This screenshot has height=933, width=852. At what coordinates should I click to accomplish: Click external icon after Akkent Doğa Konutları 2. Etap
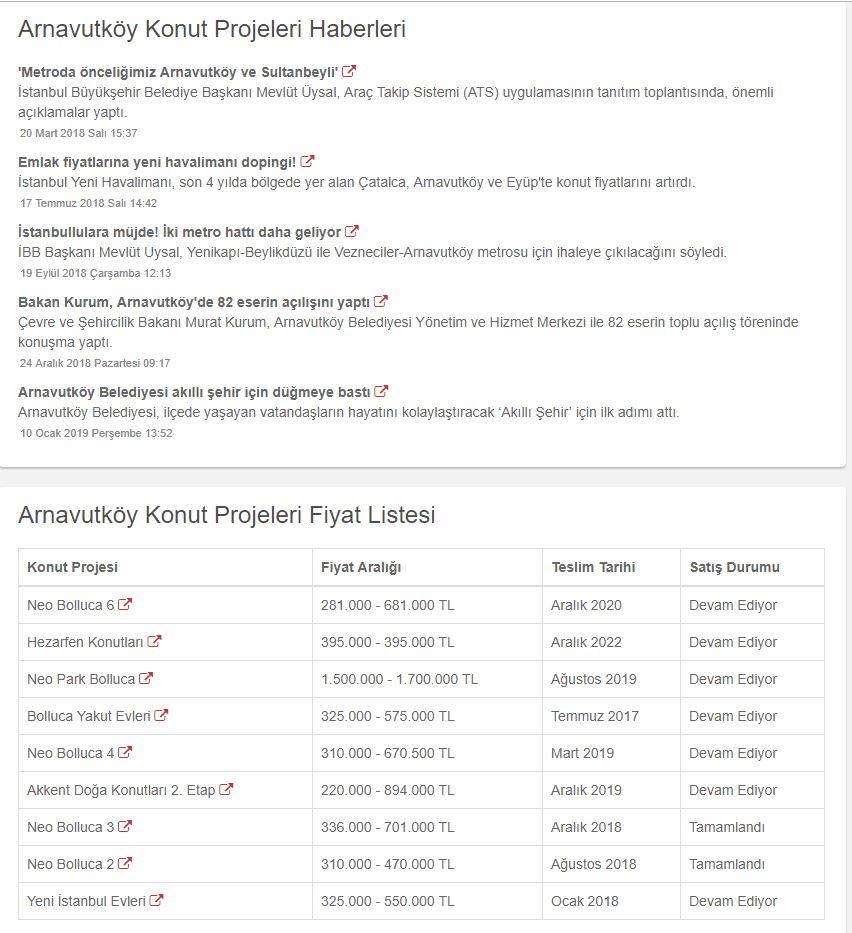click(x=226, y=790)
